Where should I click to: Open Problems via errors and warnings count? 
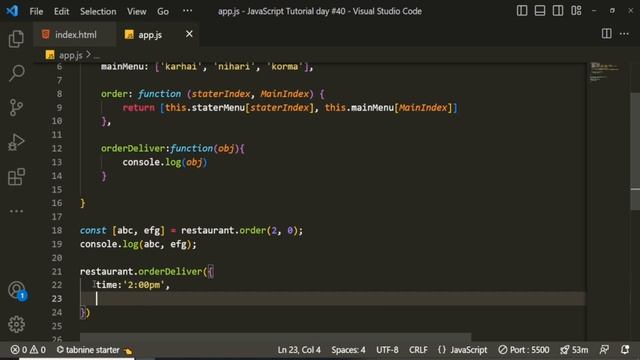point(28,350)
